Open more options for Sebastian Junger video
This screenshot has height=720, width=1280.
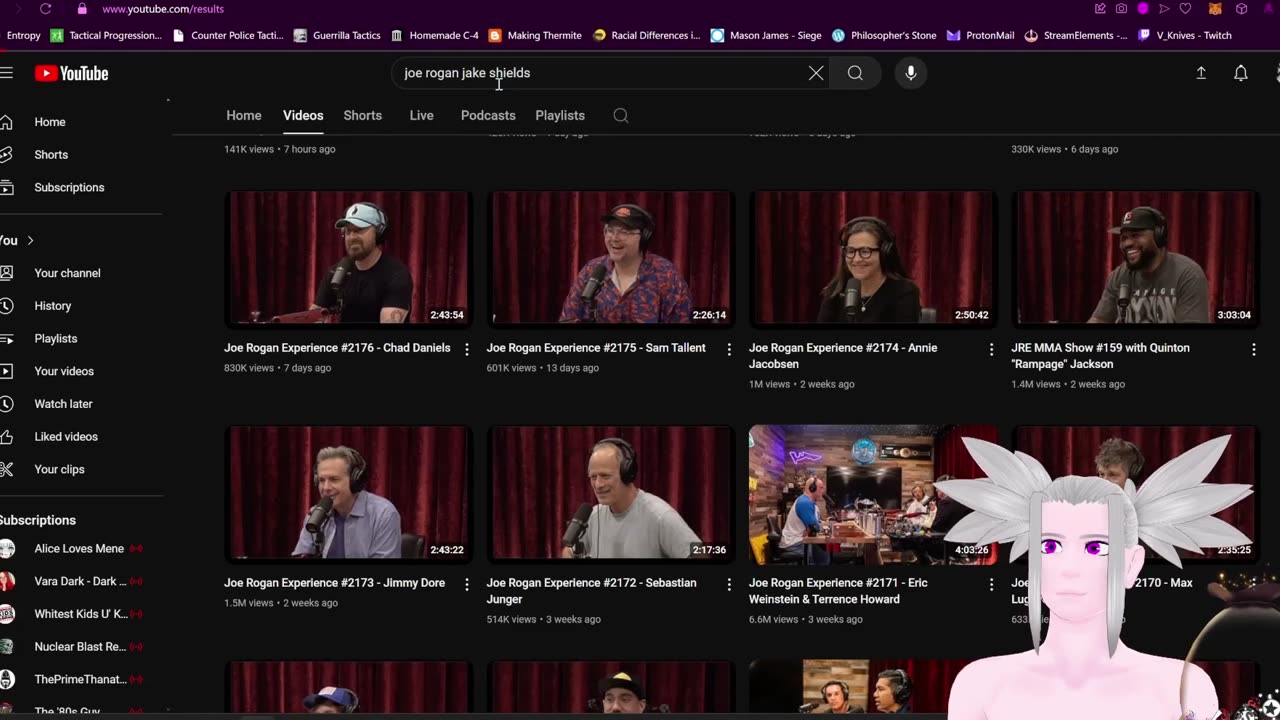(728, 584)
